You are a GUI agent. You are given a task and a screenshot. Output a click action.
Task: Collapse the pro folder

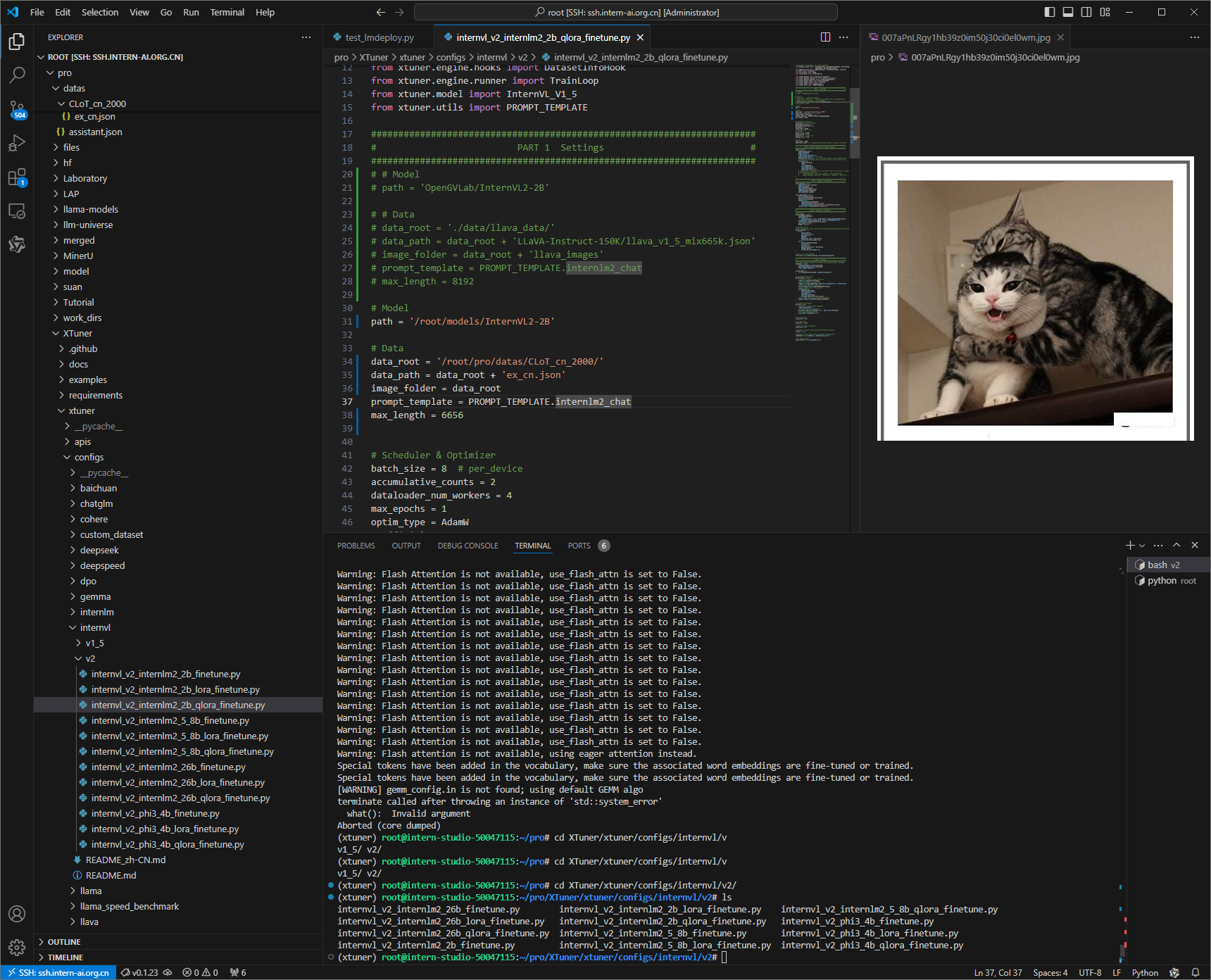coord(178,73)
